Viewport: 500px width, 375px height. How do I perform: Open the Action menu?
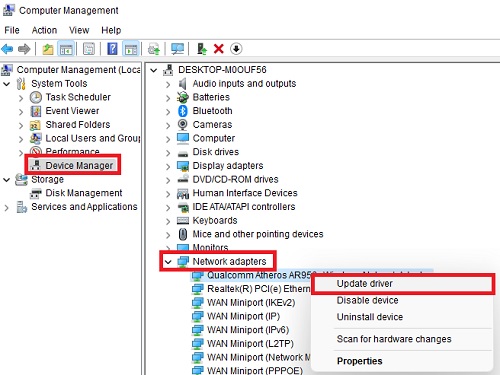(44, 30)
